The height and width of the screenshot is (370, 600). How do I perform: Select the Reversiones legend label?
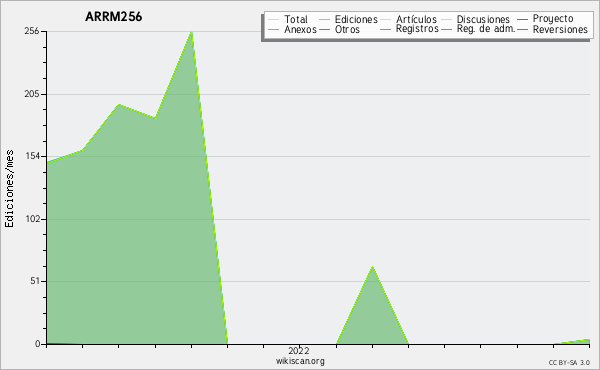560,29
